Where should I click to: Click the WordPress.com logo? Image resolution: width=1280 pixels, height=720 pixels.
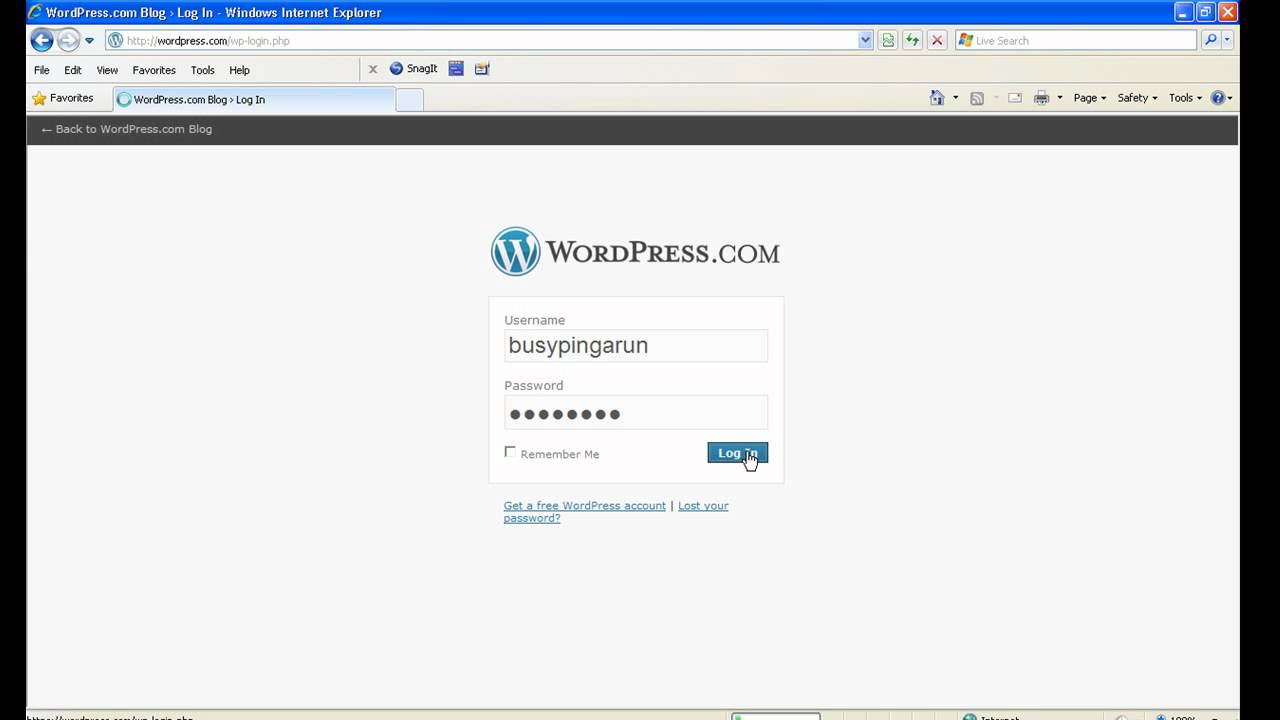635,252
